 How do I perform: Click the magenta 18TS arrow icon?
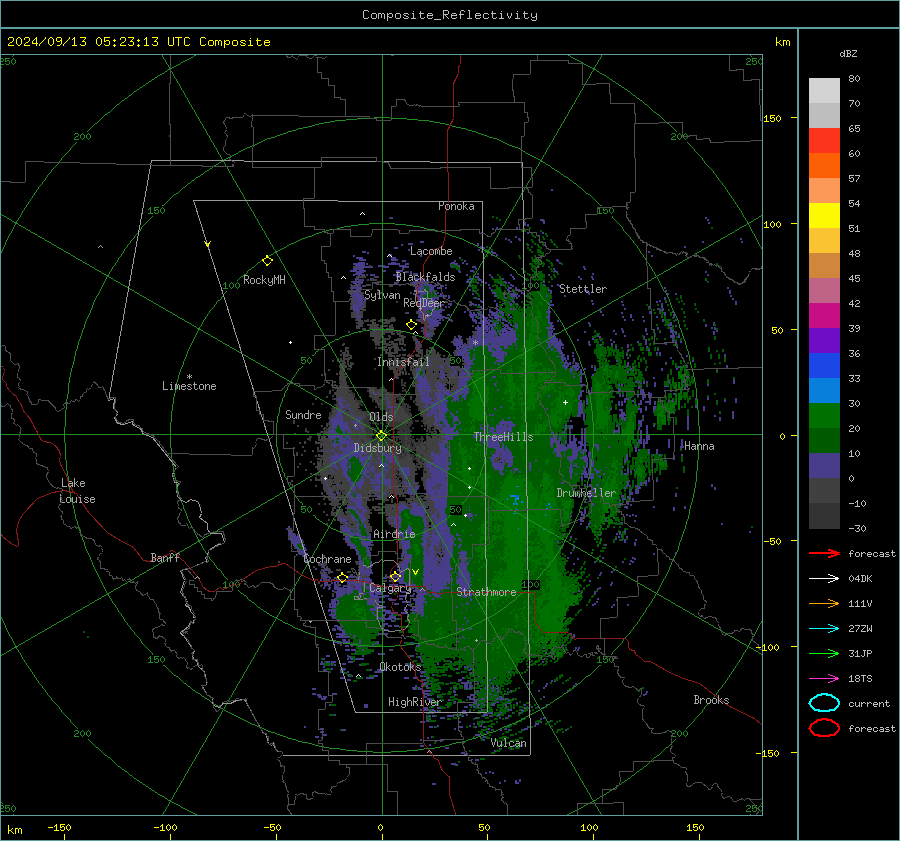click(x=824, y=679)
